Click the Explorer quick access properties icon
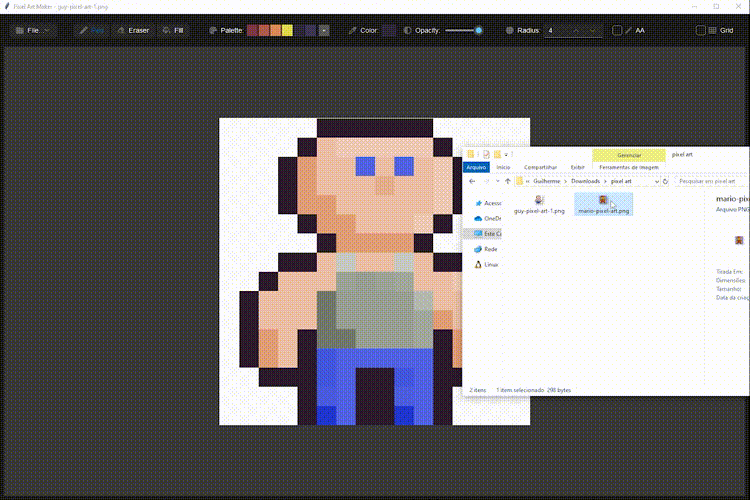This screenshot has width=750, height=500. [x=486, y=154]
